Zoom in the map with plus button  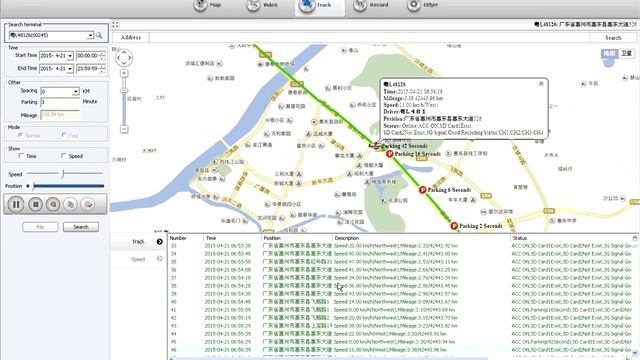[x=124, y=73]
